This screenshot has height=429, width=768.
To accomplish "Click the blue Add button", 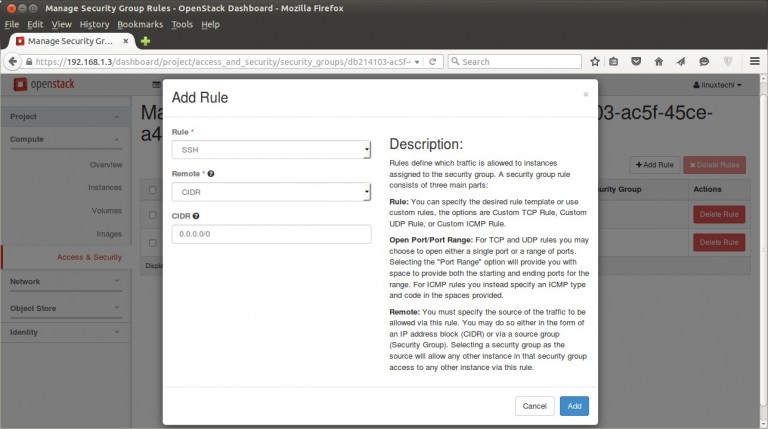I will [574, 406].
